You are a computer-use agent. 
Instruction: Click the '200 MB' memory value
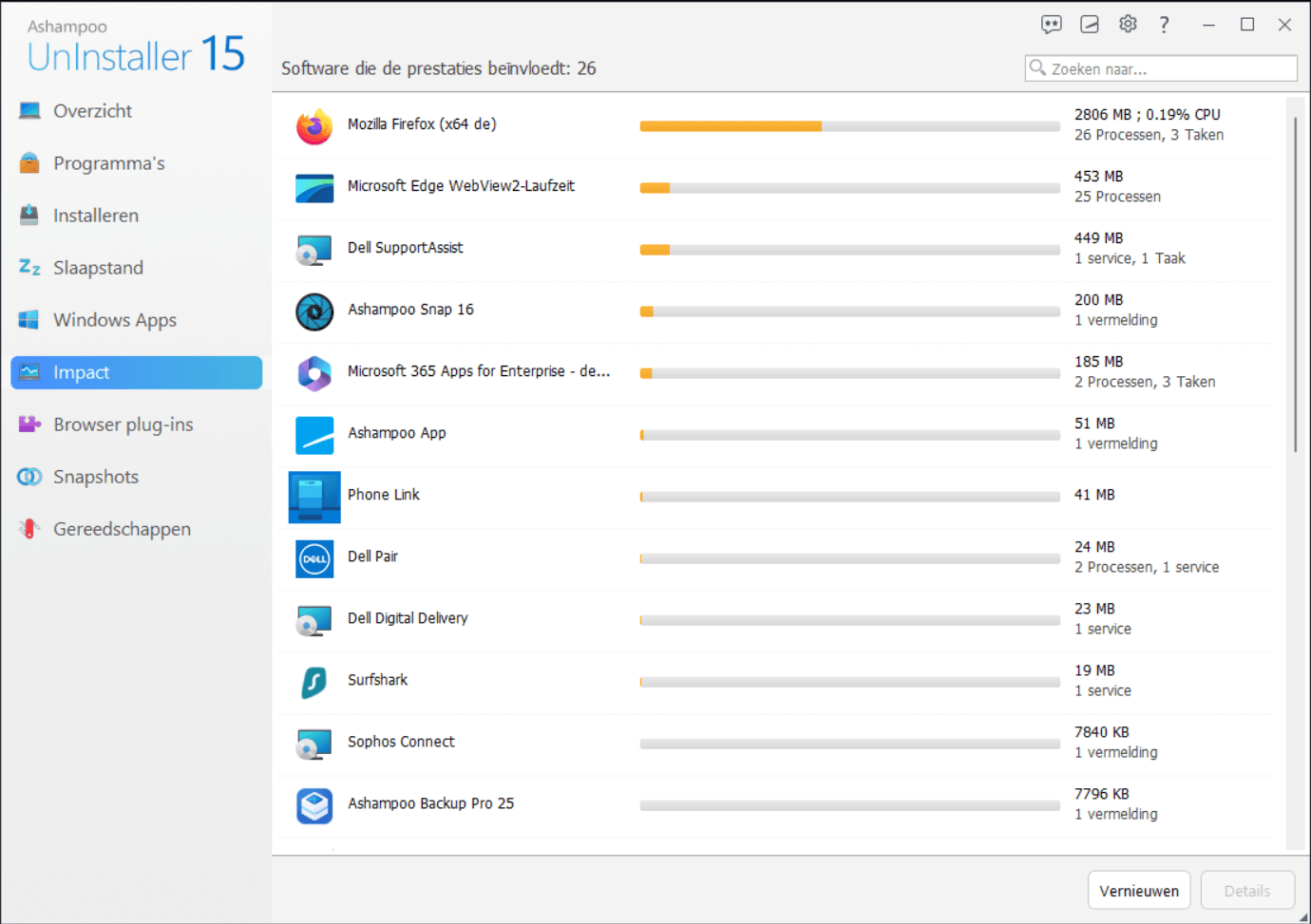(1099, 300)
